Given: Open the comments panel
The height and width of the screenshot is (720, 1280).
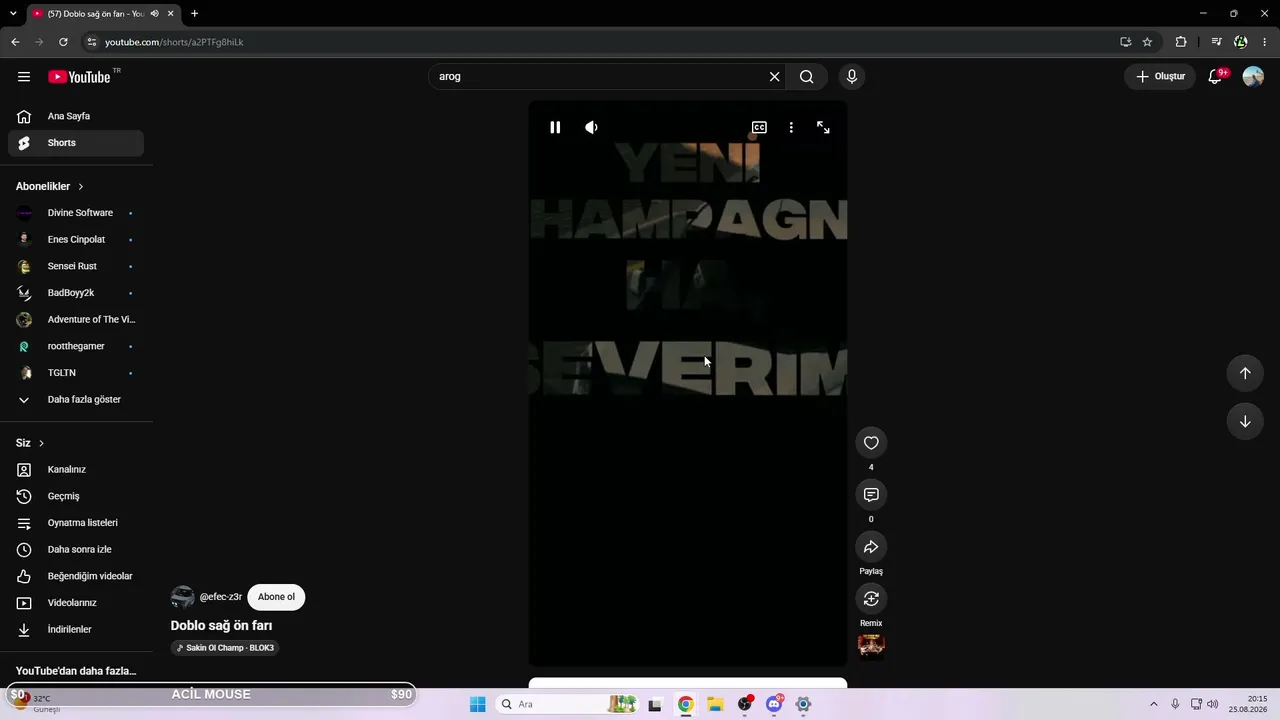Looking at the screenshot, I should (x=871, y=495).
